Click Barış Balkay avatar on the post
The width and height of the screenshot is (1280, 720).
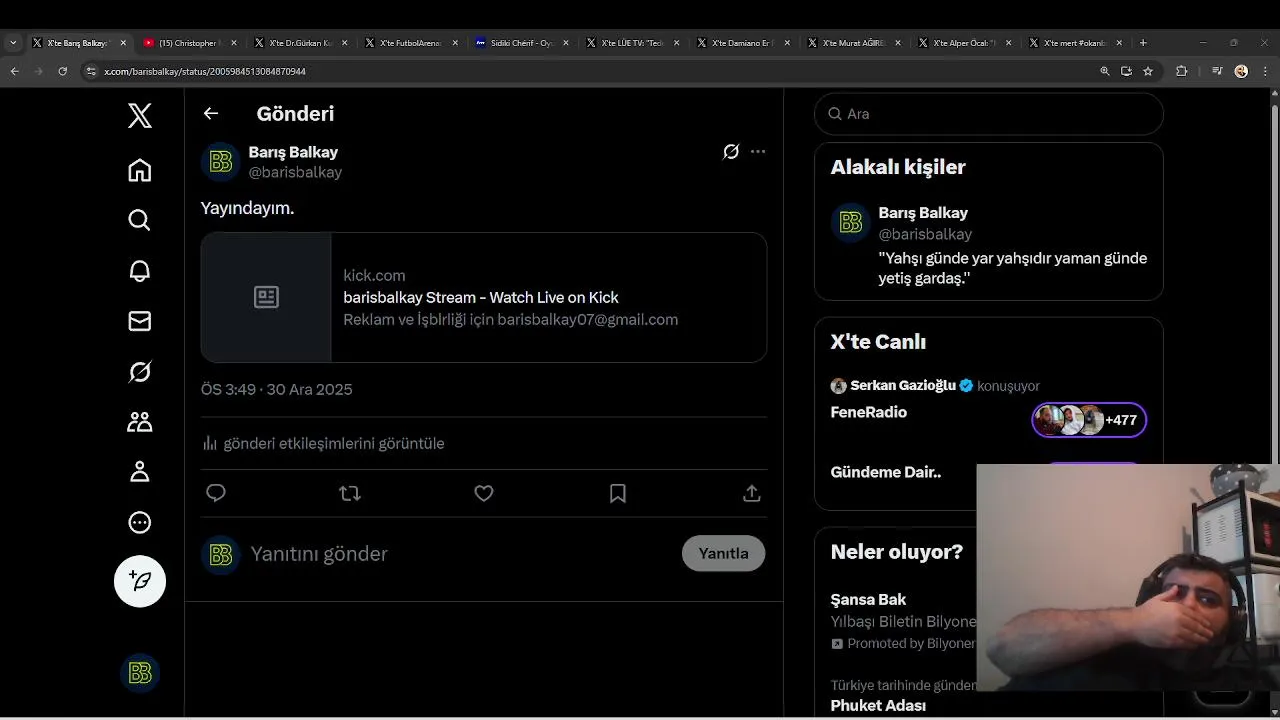click(x=221, y=162)
